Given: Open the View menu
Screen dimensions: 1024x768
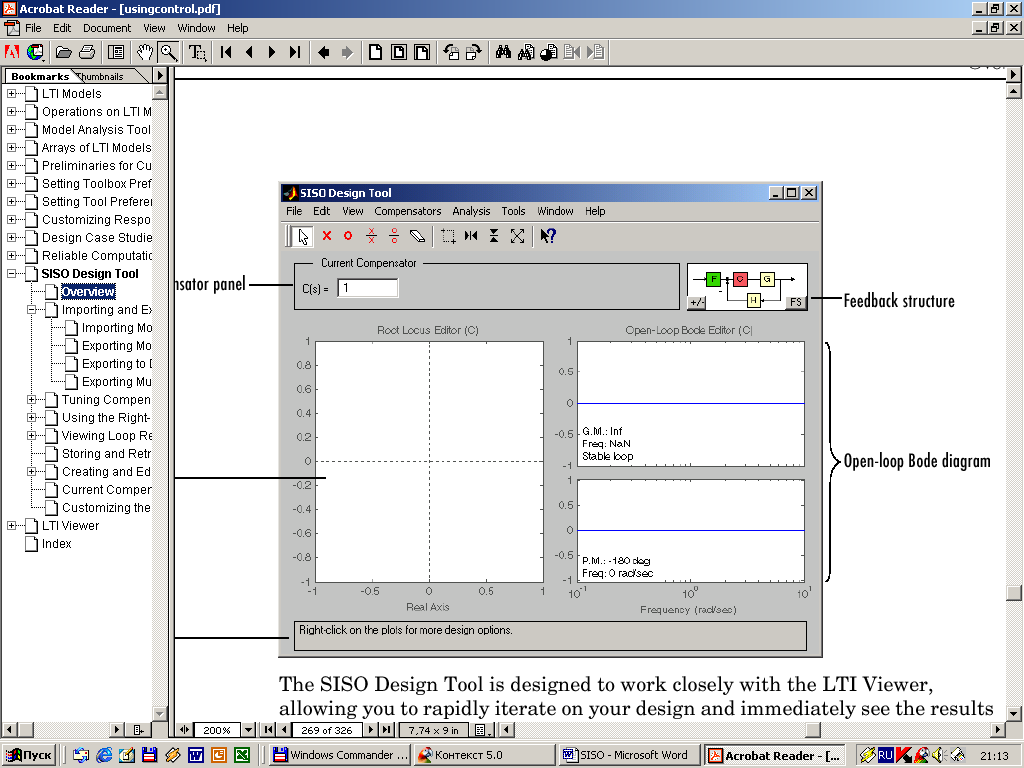Looking at the screenshot, I should point(154,28).
